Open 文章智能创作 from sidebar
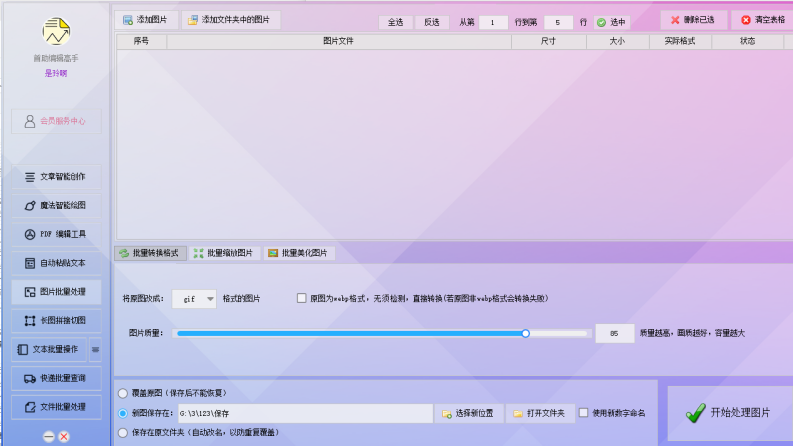The image size is (793, 447). click(x=56, y=177)
